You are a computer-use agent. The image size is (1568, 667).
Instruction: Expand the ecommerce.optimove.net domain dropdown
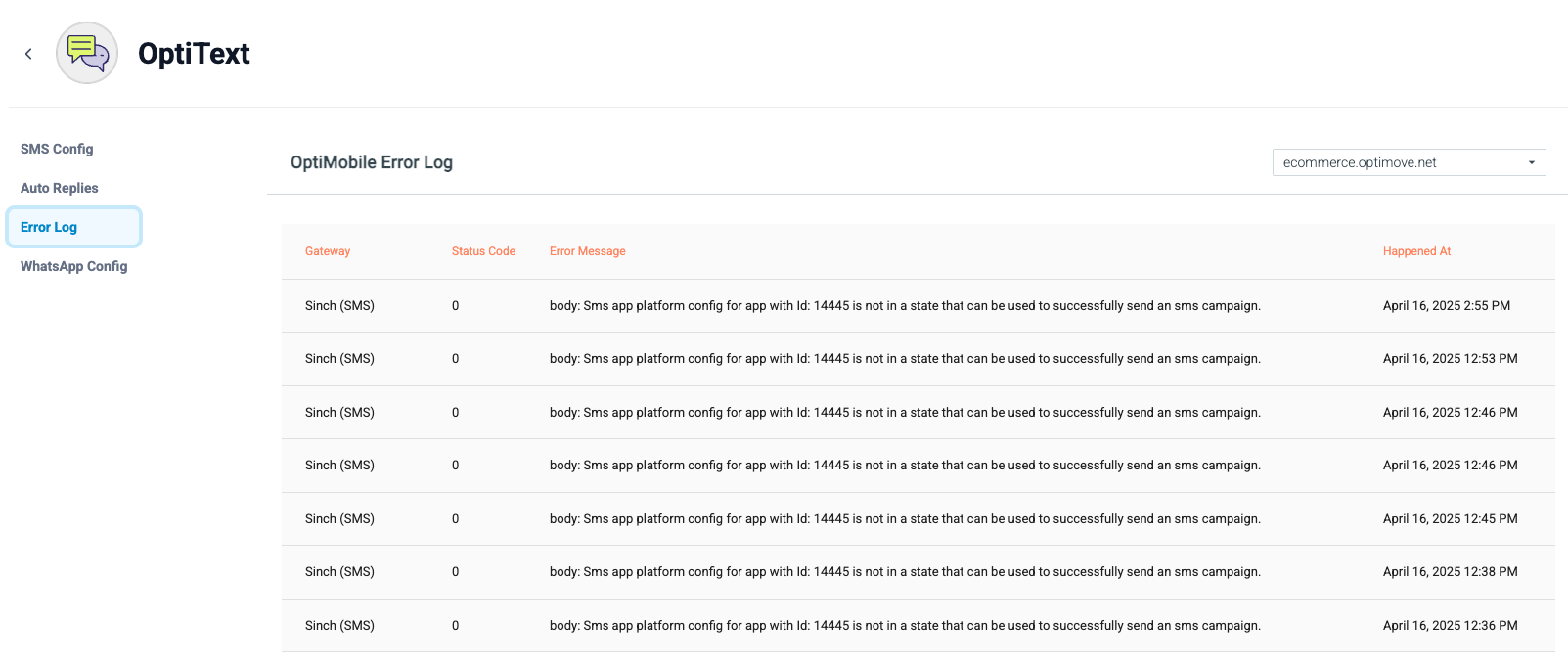click(x=1409, y=162)
